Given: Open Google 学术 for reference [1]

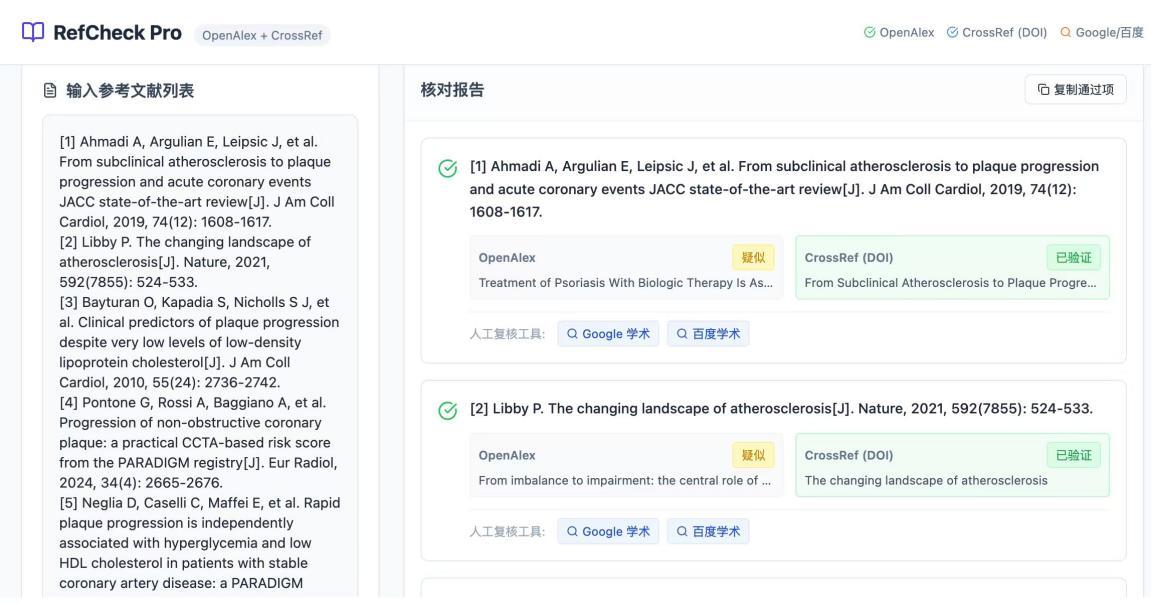Looking at the screenshot, I should (x=608, y=334).
